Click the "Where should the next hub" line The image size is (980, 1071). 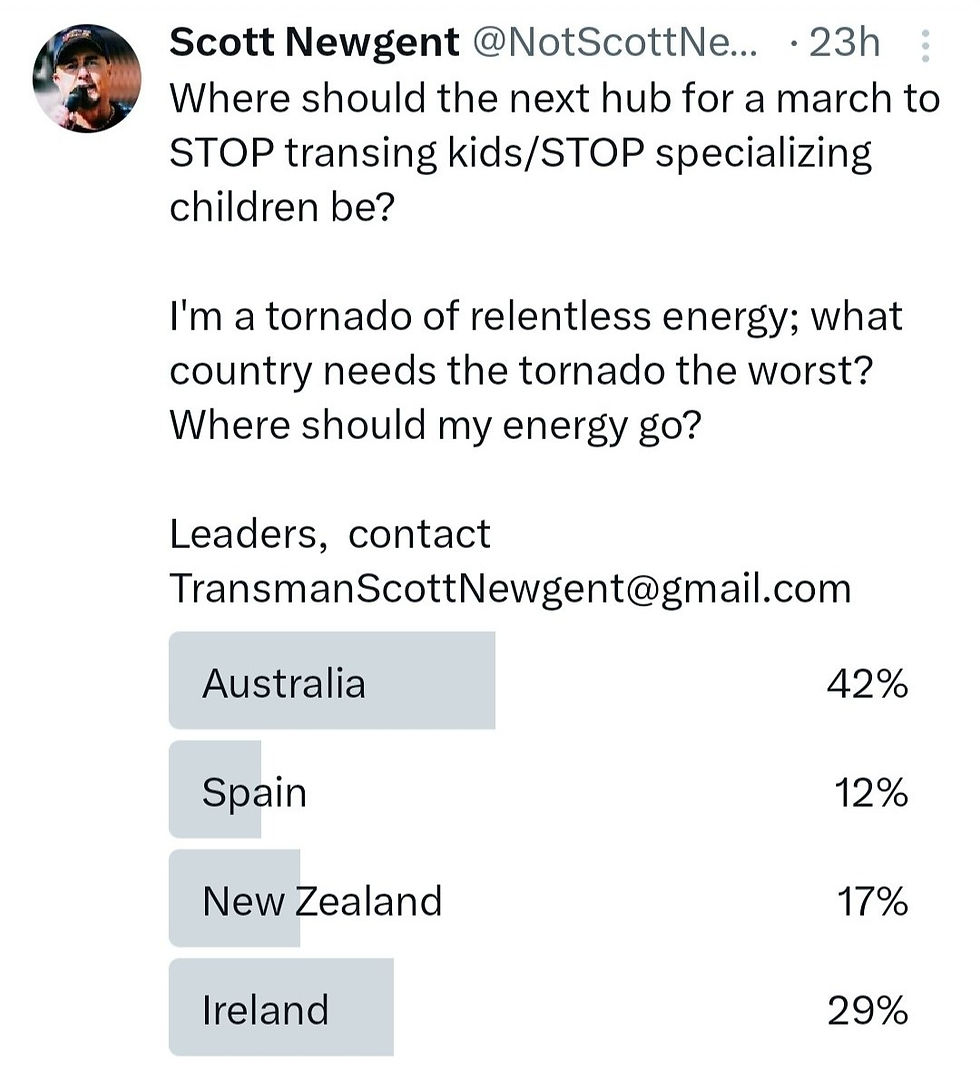555,98
